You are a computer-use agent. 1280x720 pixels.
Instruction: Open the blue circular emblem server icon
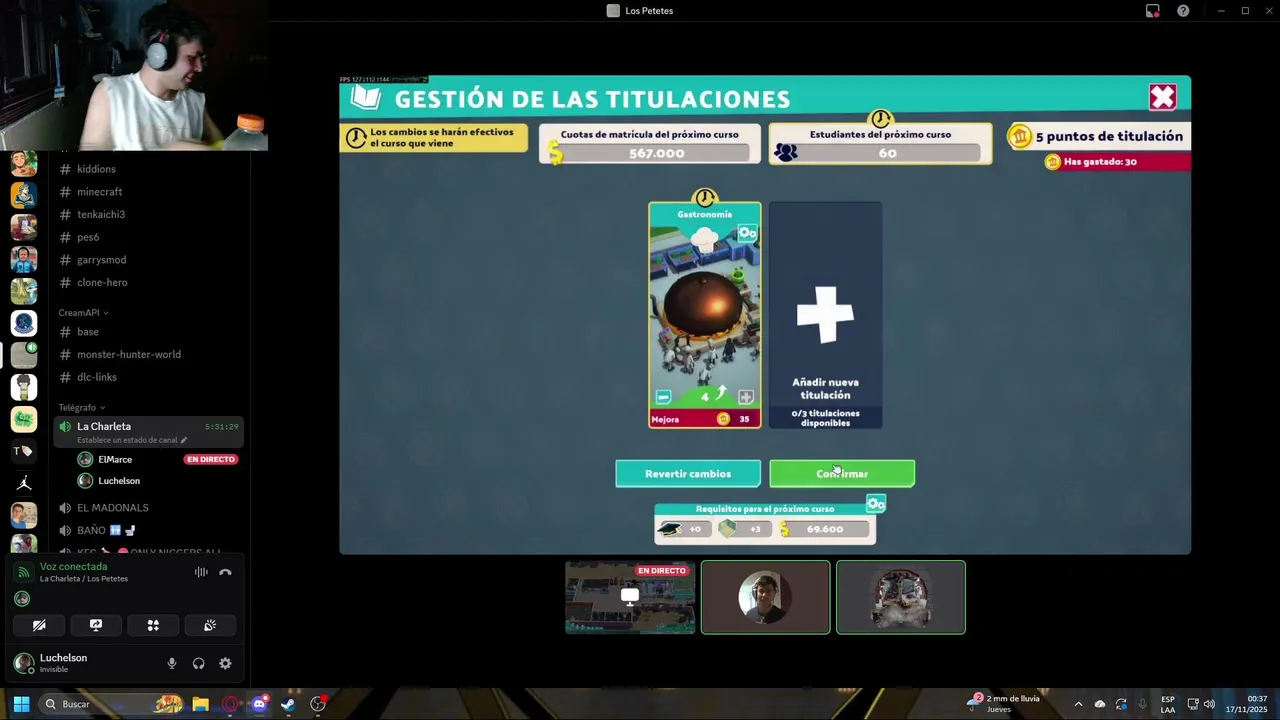24,323
